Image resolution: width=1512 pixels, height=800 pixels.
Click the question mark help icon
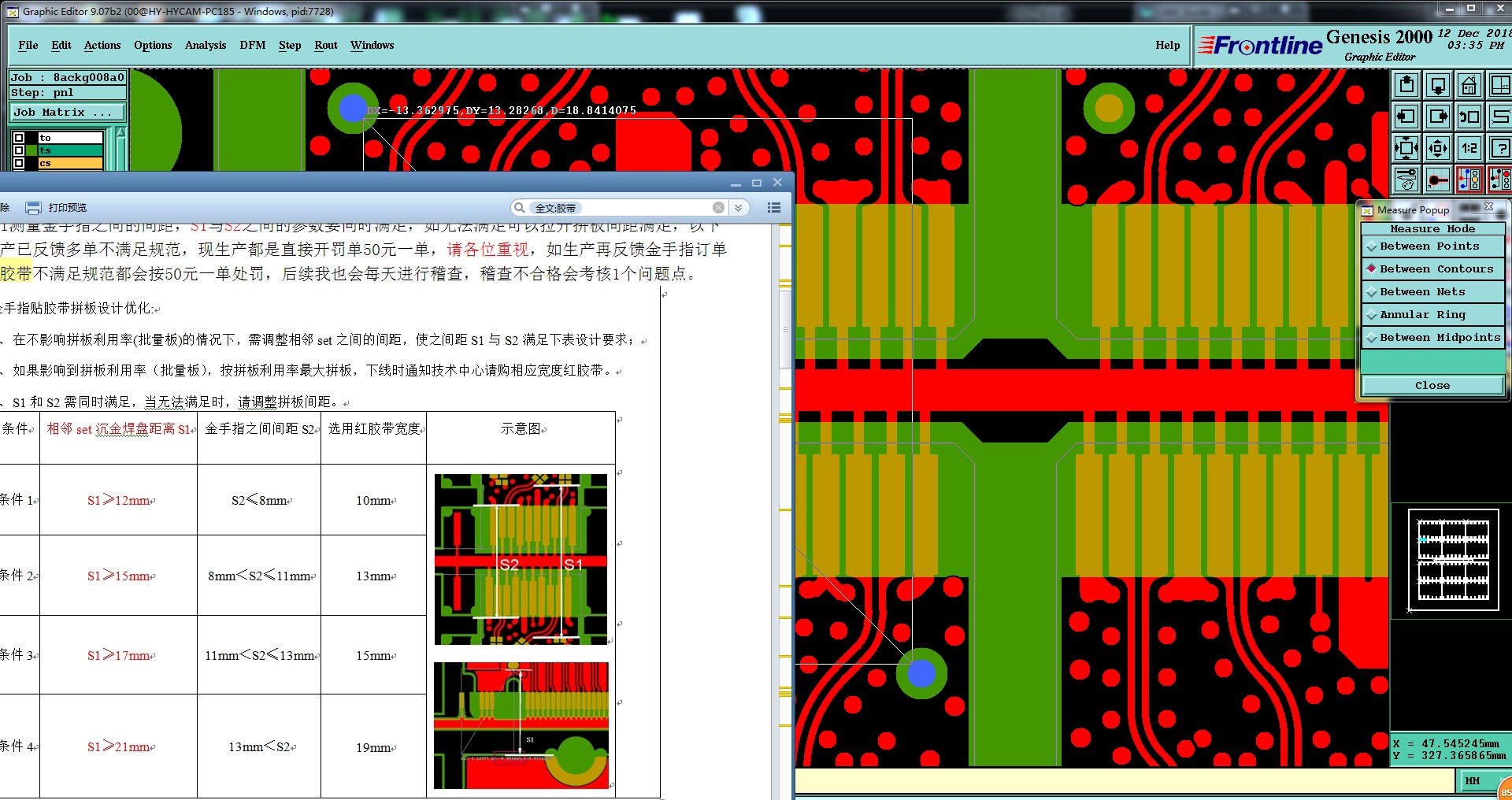tap(1499, 148)
